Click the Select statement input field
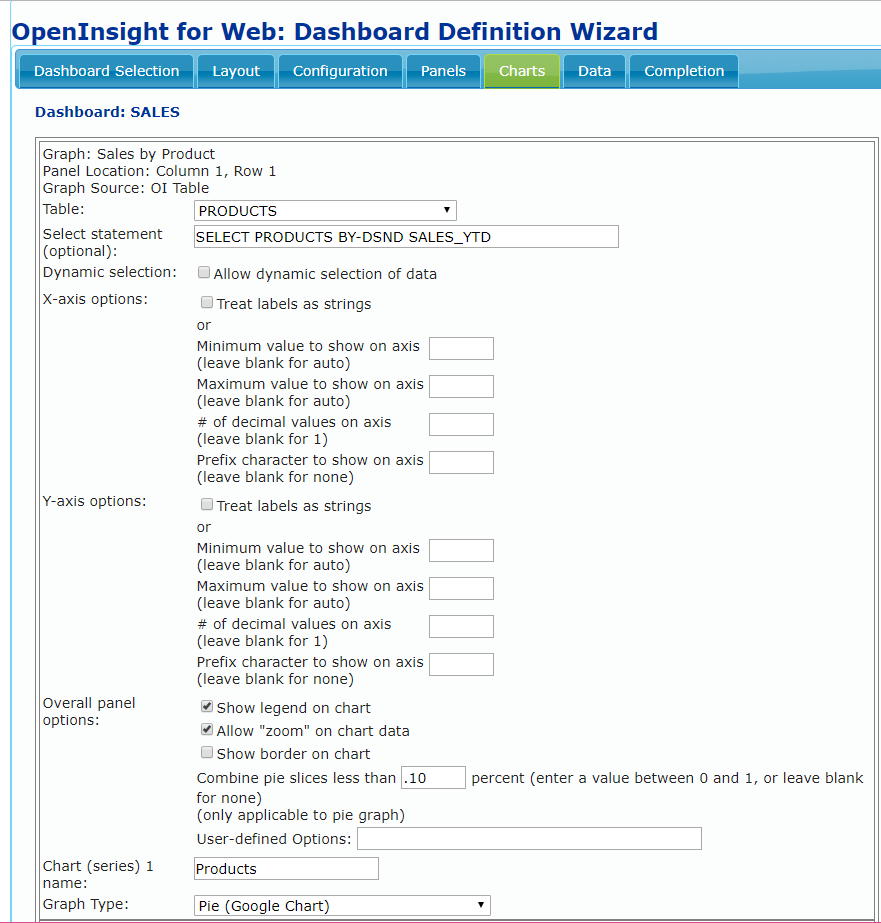This screenshot has width=881, height=923. pos(406,237)
